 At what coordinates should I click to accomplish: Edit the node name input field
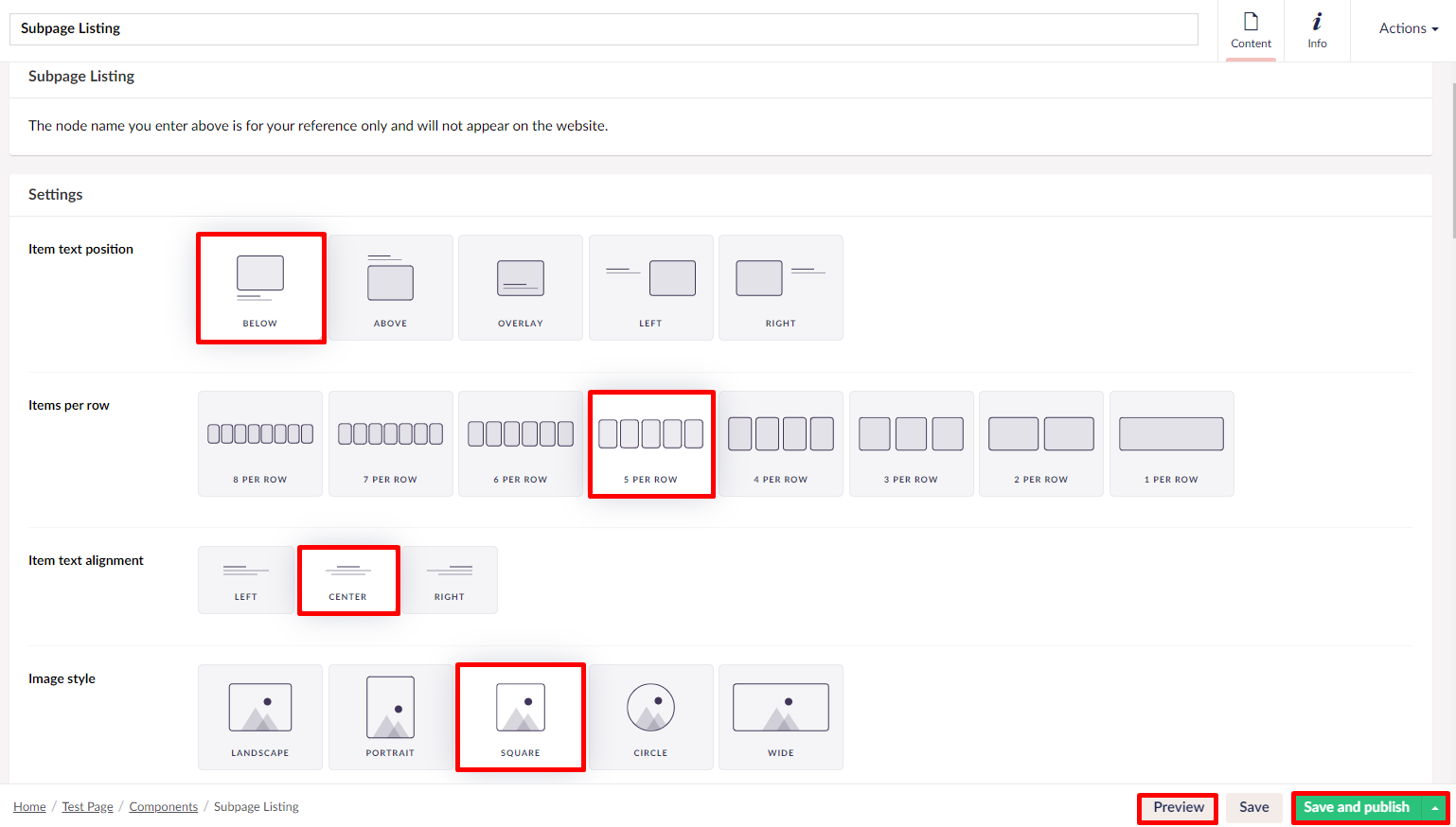(x=604, y=28)
